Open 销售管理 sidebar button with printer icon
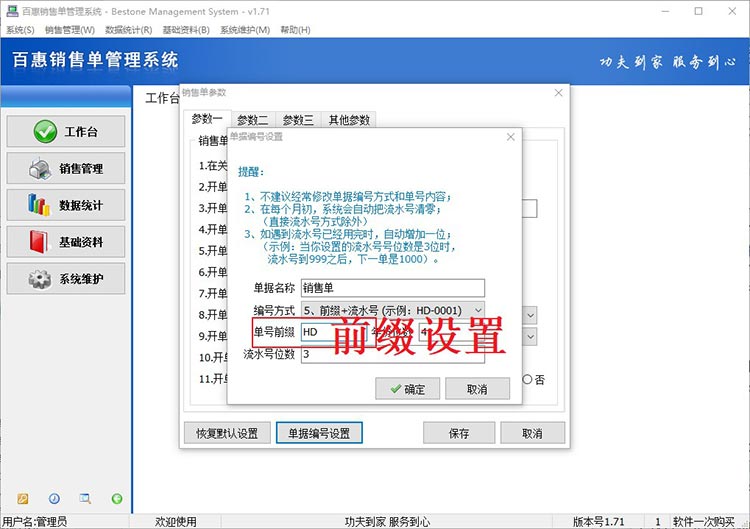Viewport: 750px width, 529px height. tap(66, 168)
